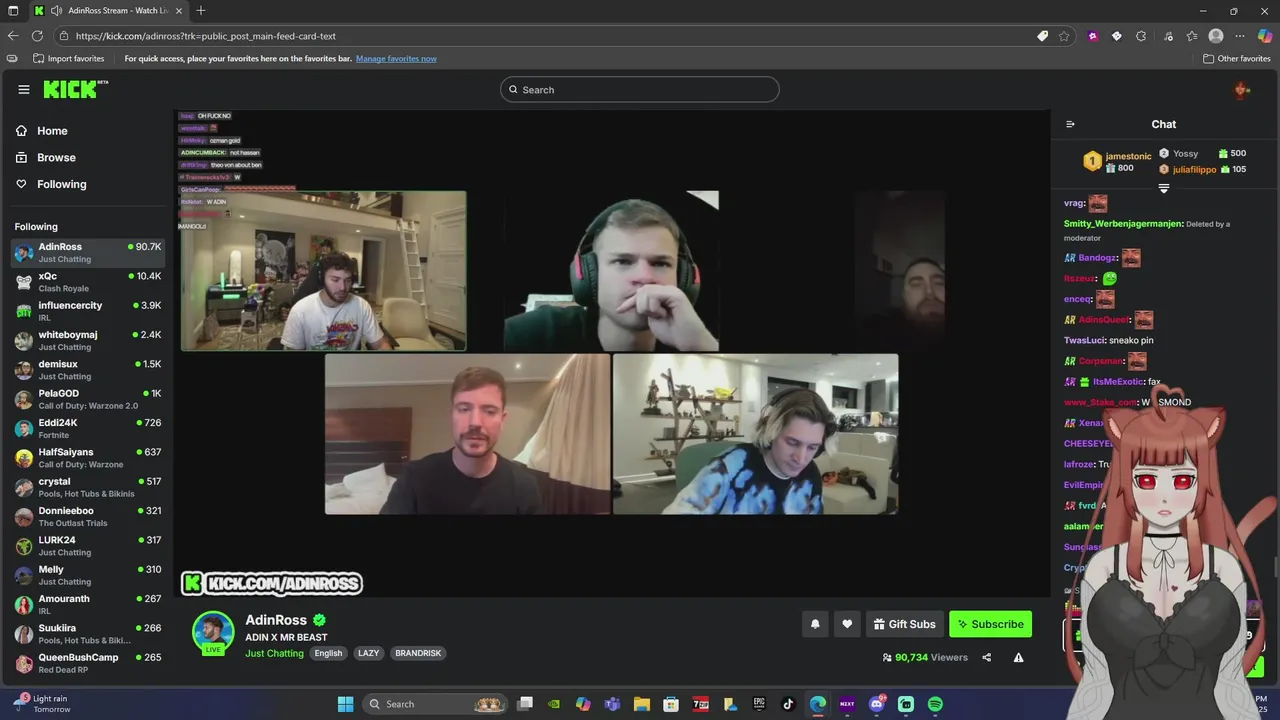The height and width of the screenshot is (720, 1280).
Task: Go back with the browser back arrow
Action: pyautogui.click(x=13, y=36)
